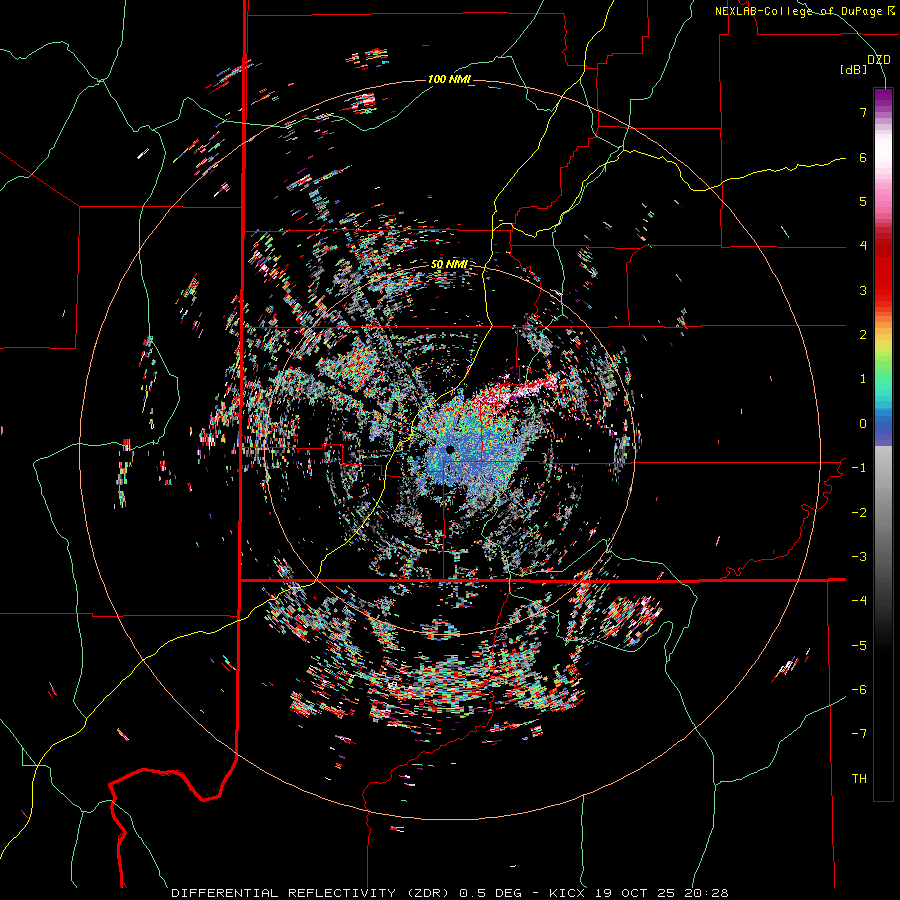
Task: Click the black radar site dot
Action: point(450,449)
